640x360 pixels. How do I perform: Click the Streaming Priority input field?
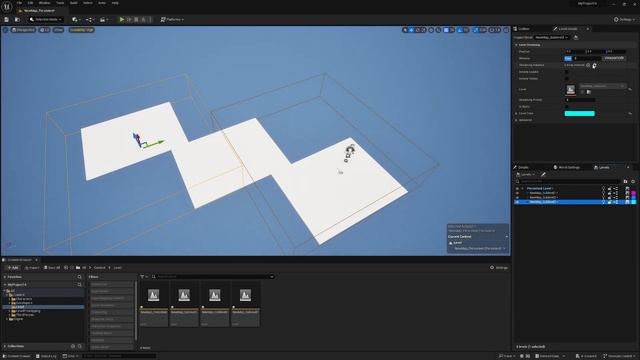[580, 100]
